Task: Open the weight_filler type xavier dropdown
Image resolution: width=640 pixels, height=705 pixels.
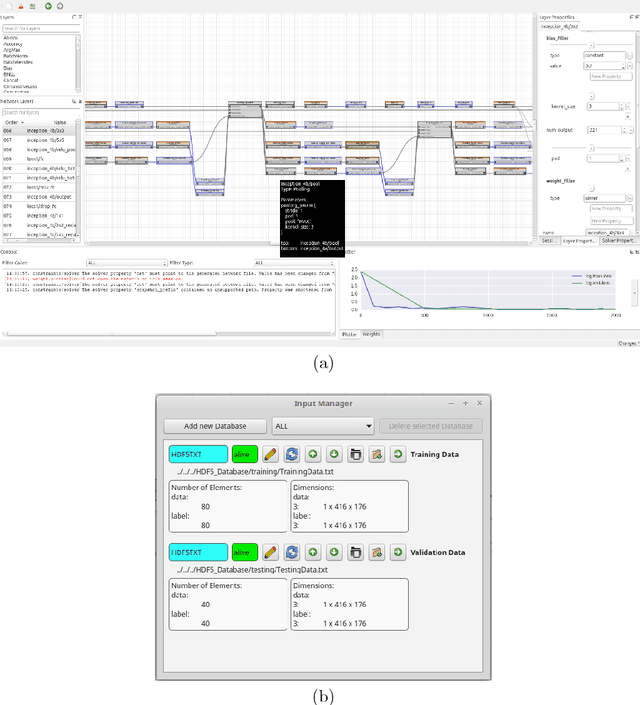Action: pyautogui.click(x=605, y=198)
